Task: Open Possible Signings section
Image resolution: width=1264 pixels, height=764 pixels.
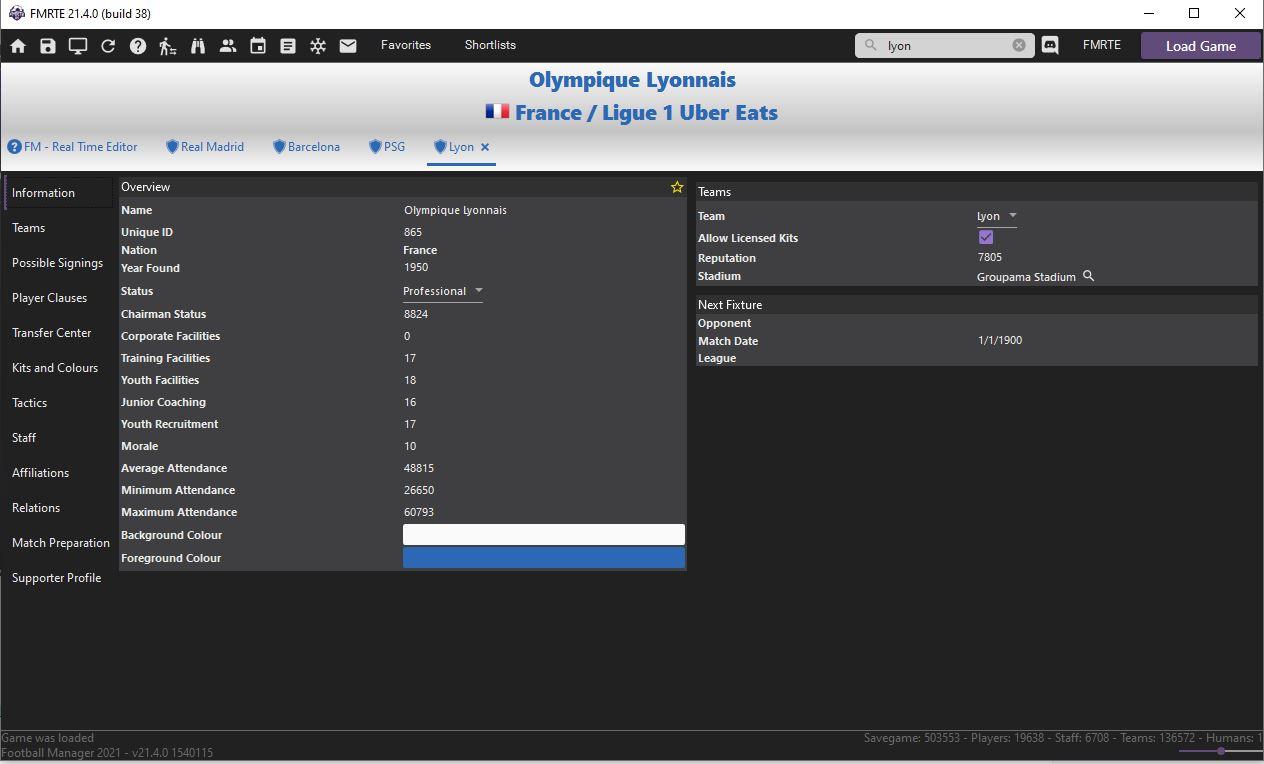Action: [57, 263]
